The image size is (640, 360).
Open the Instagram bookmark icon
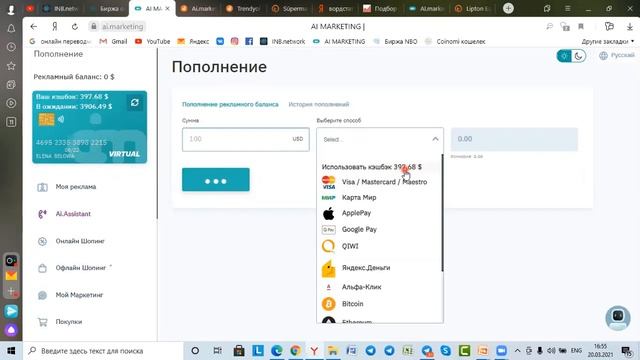click(x=234, y=41)
